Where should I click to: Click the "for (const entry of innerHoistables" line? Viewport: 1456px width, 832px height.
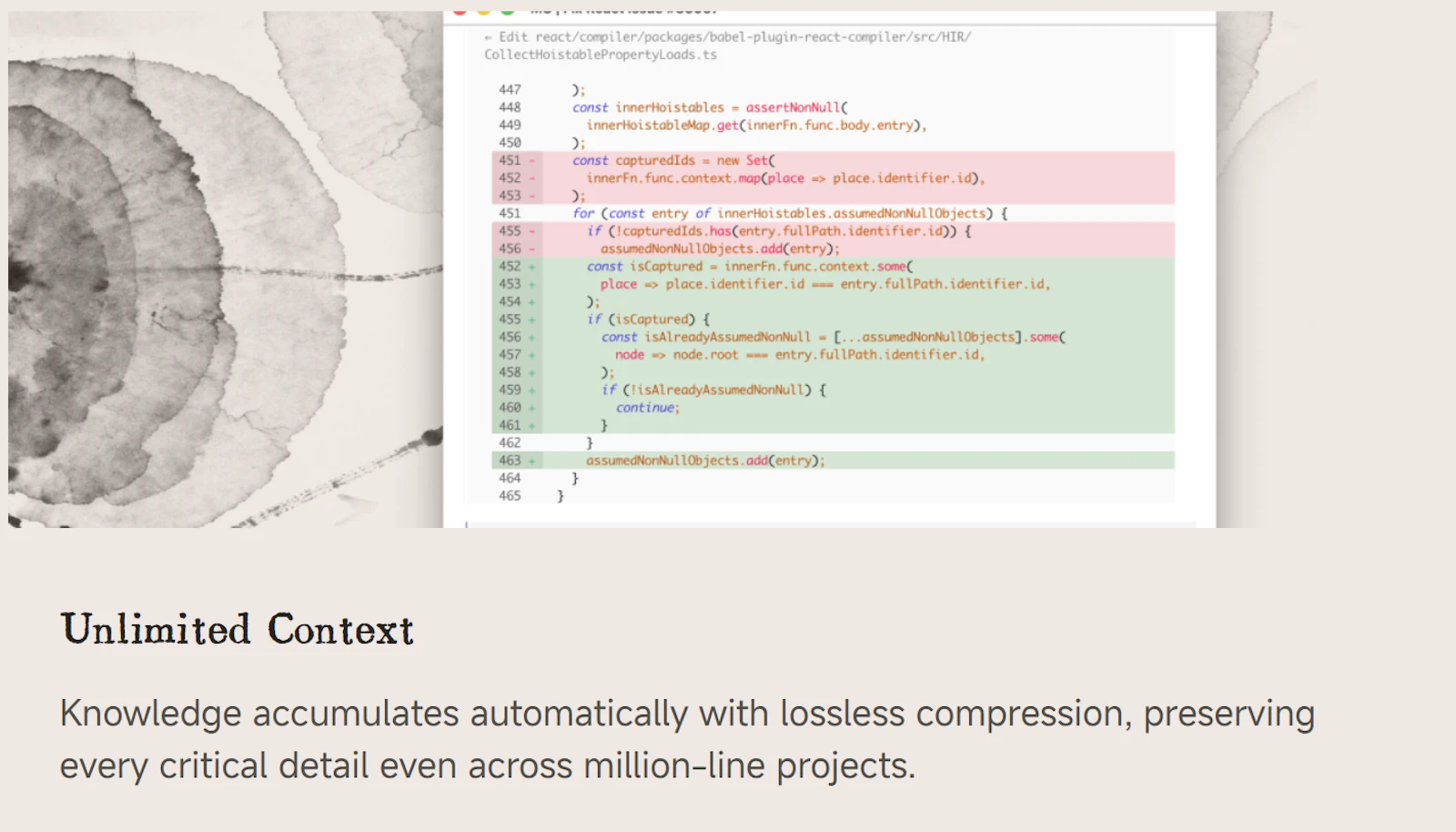point(790,213)
